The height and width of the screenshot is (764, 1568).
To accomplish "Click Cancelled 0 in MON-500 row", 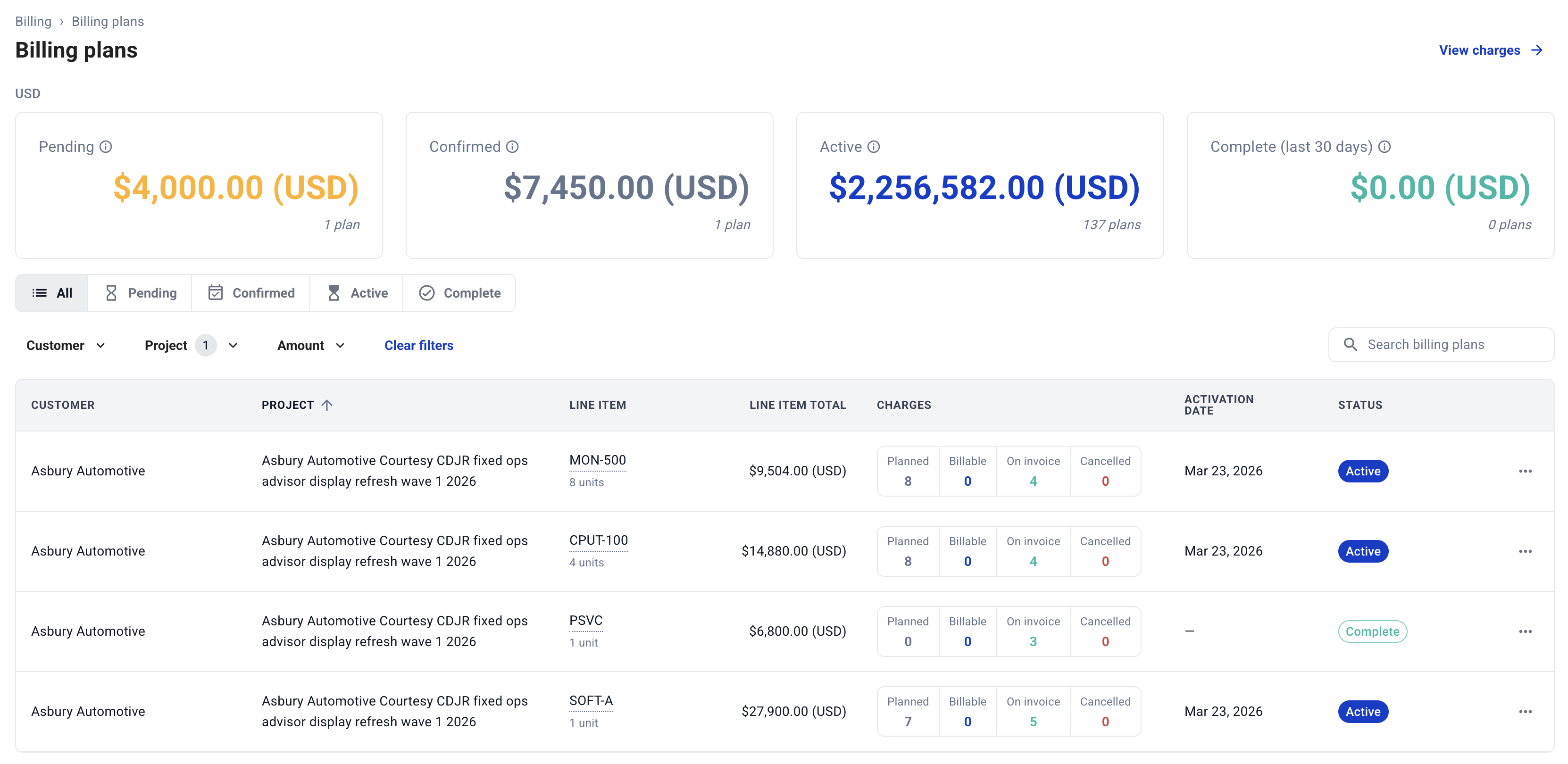I will click(x=1105, y=472).
